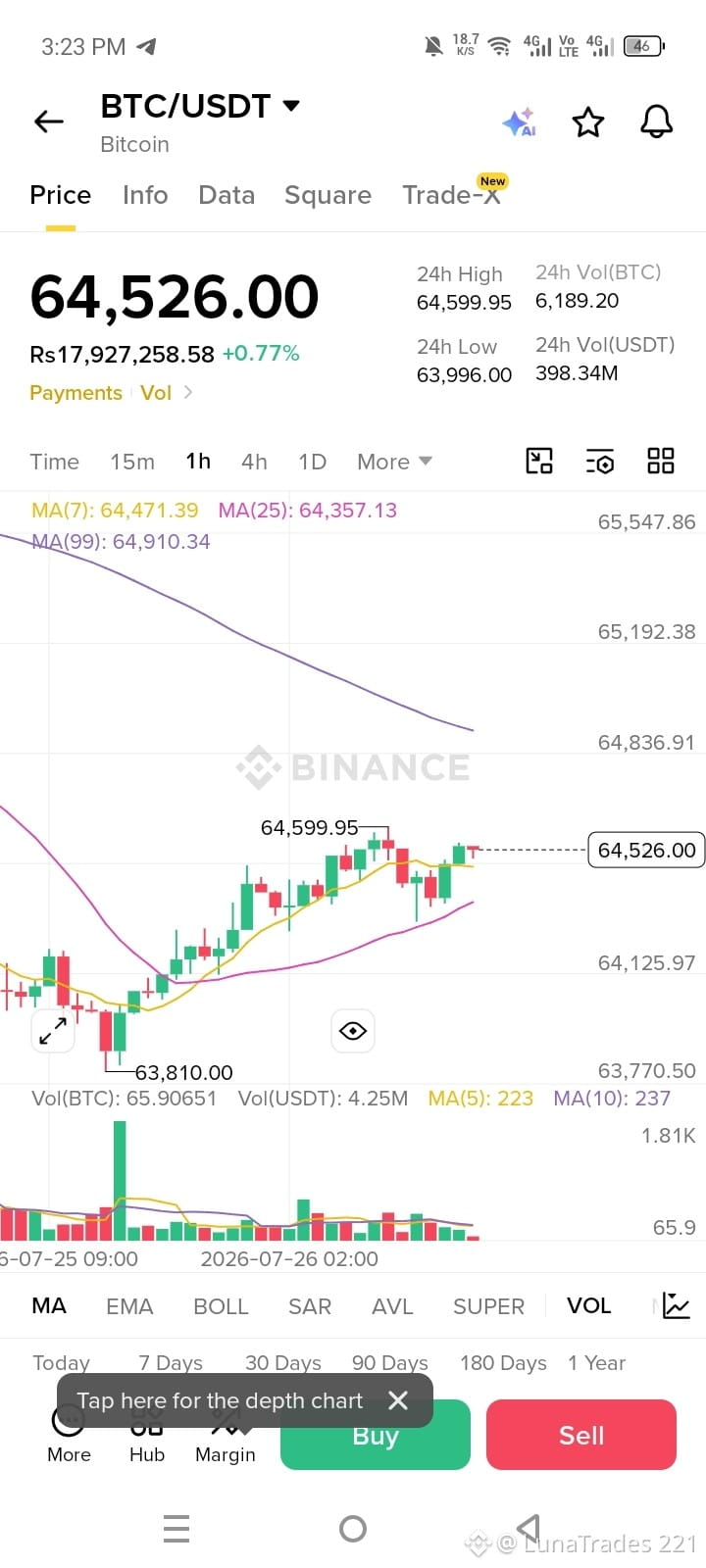Expand the Payments Vol chevron
Image resolution: width=706 pixels, height=1568 pixels.
[x=188, y=392]
